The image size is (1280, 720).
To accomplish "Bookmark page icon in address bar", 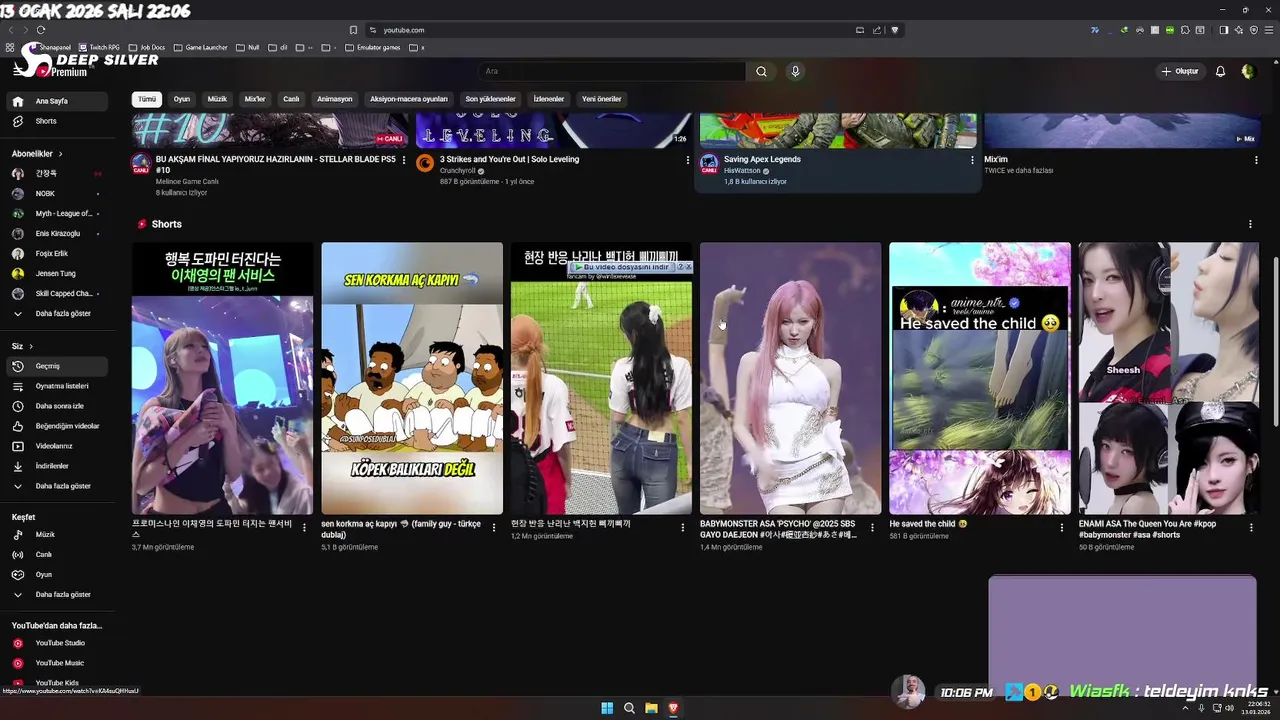I will (353, 30).
